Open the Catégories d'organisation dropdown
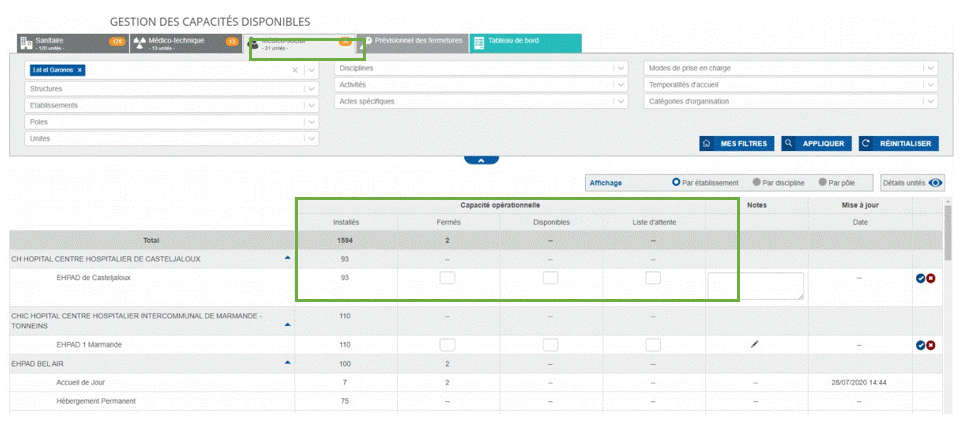 coord(791,101)
